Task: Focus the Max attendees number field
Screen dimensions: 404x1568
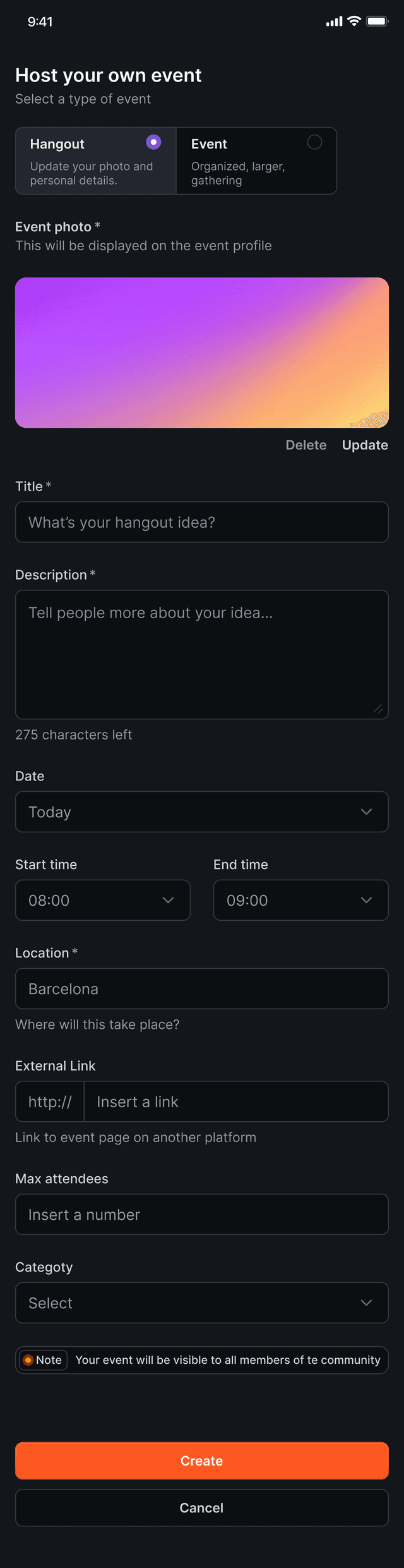Action: click(x=202, y=1214)
